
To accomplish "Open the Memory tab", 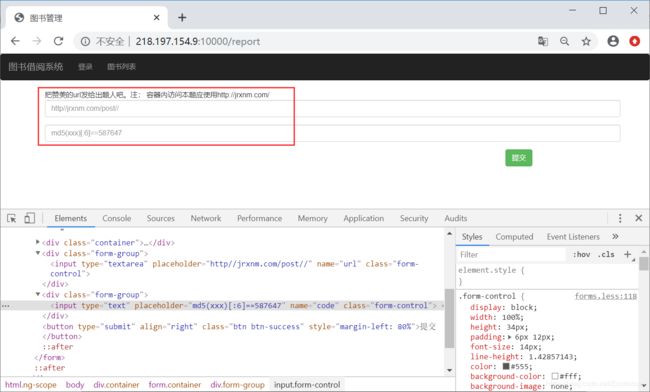I will [x=313, y=218].
